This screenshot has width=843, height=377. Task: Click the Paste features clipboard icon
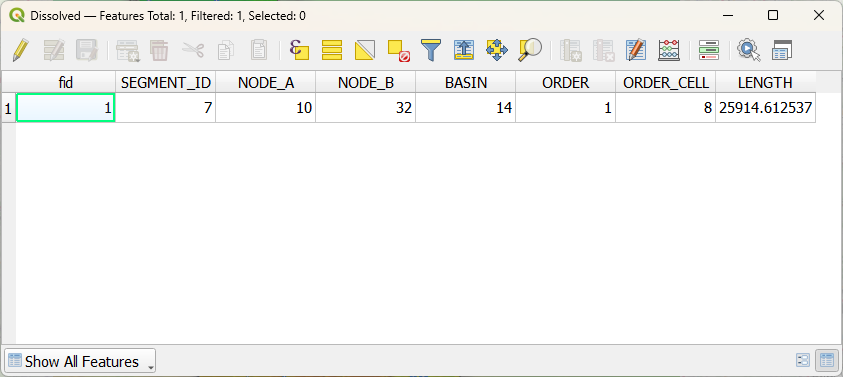point(259,50)
